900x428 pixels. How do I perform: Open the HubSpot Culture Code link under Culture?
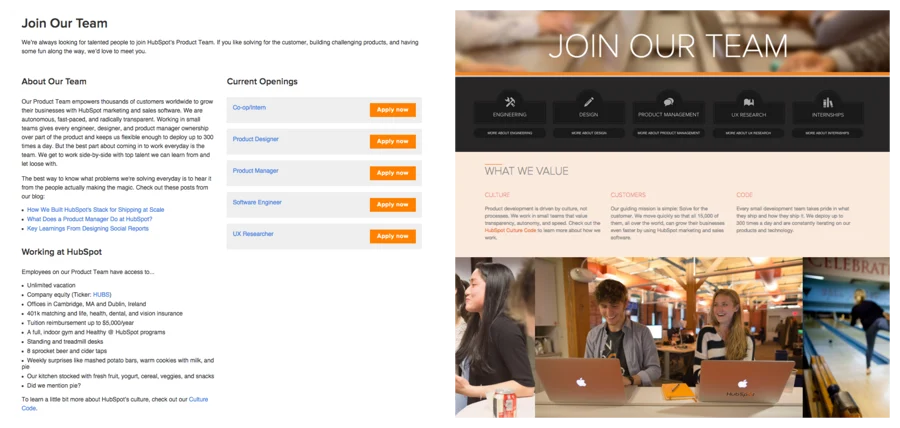point(511,231)
